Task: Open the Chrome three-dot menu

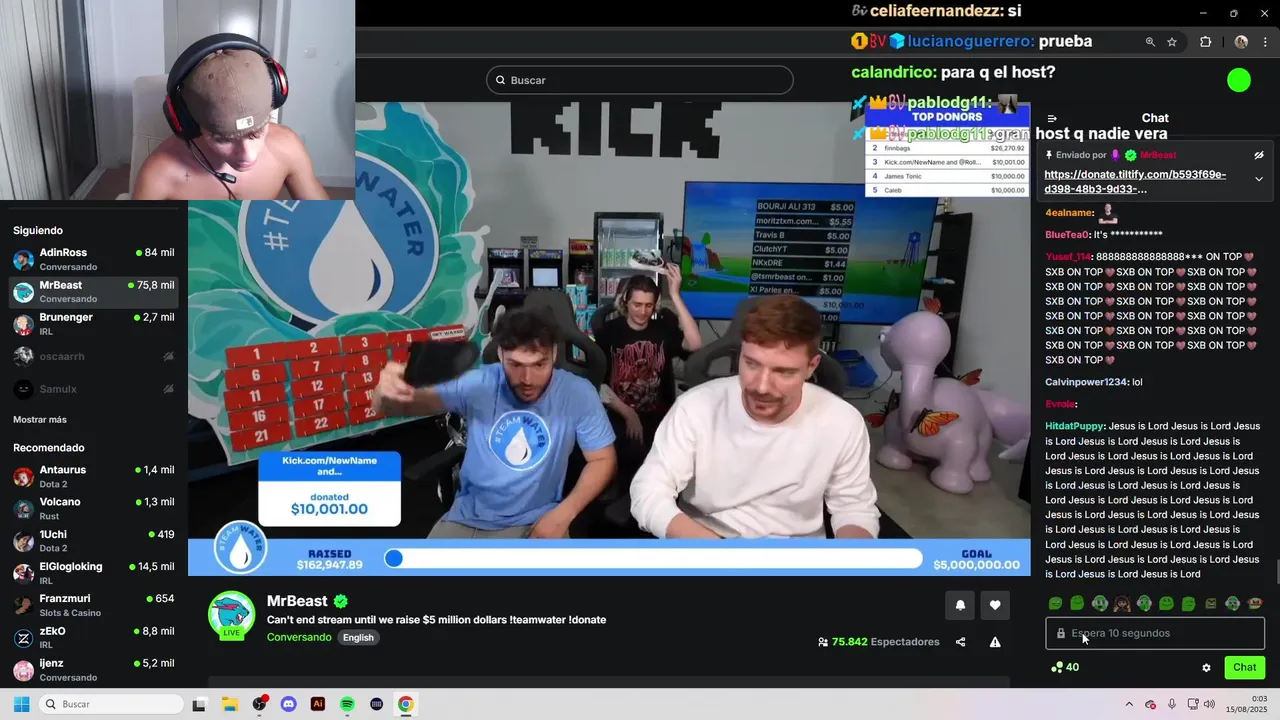Action: pyautogui.click(x=1266, y=42)
